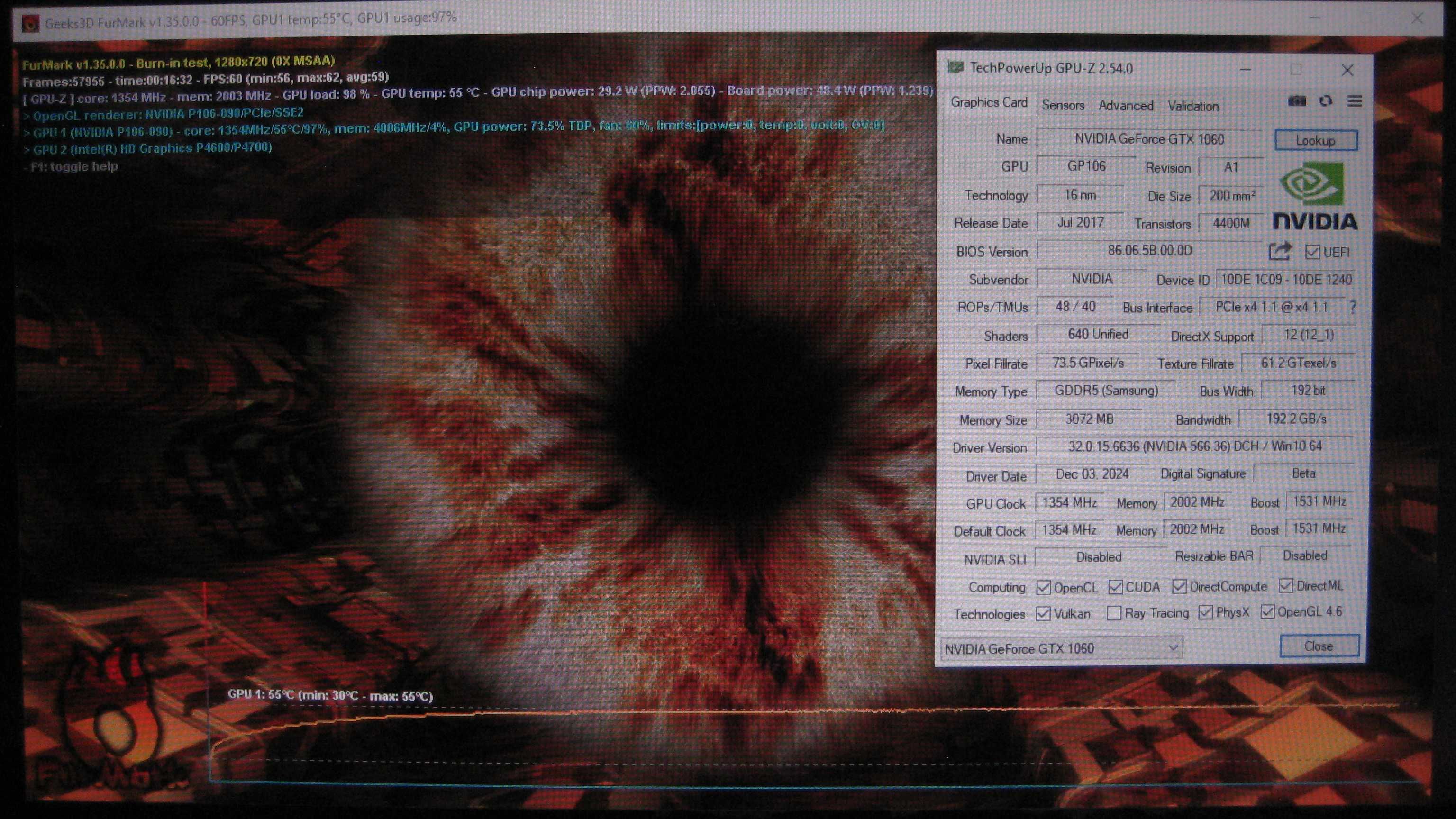Click the Bus Interface question mark icon
This screenshot has width=1456, height=819.
[x=1353, y=307]
